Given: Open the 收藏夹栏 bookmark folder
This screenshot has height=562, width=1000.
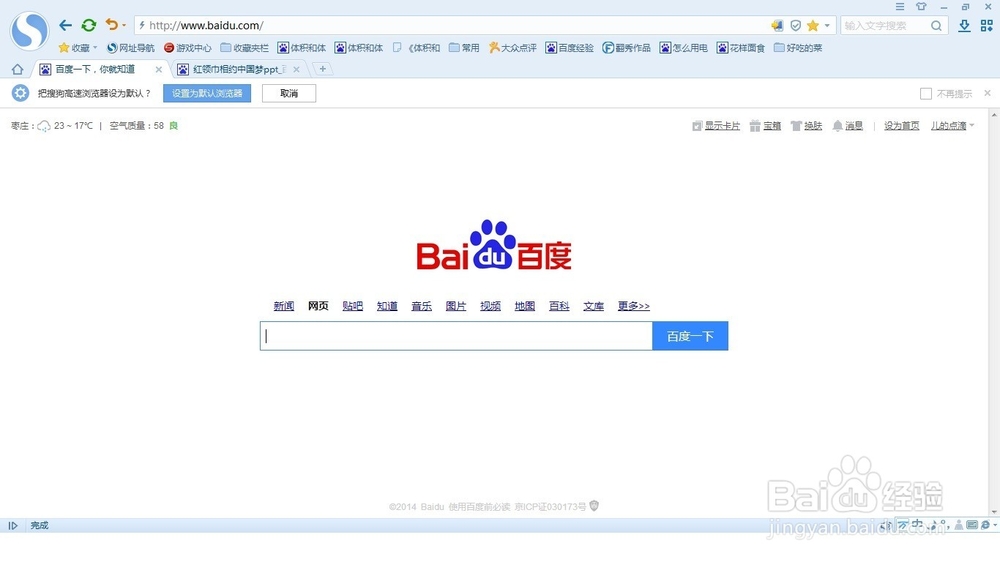Looking at the screenshot, I should tap(245, 48).
